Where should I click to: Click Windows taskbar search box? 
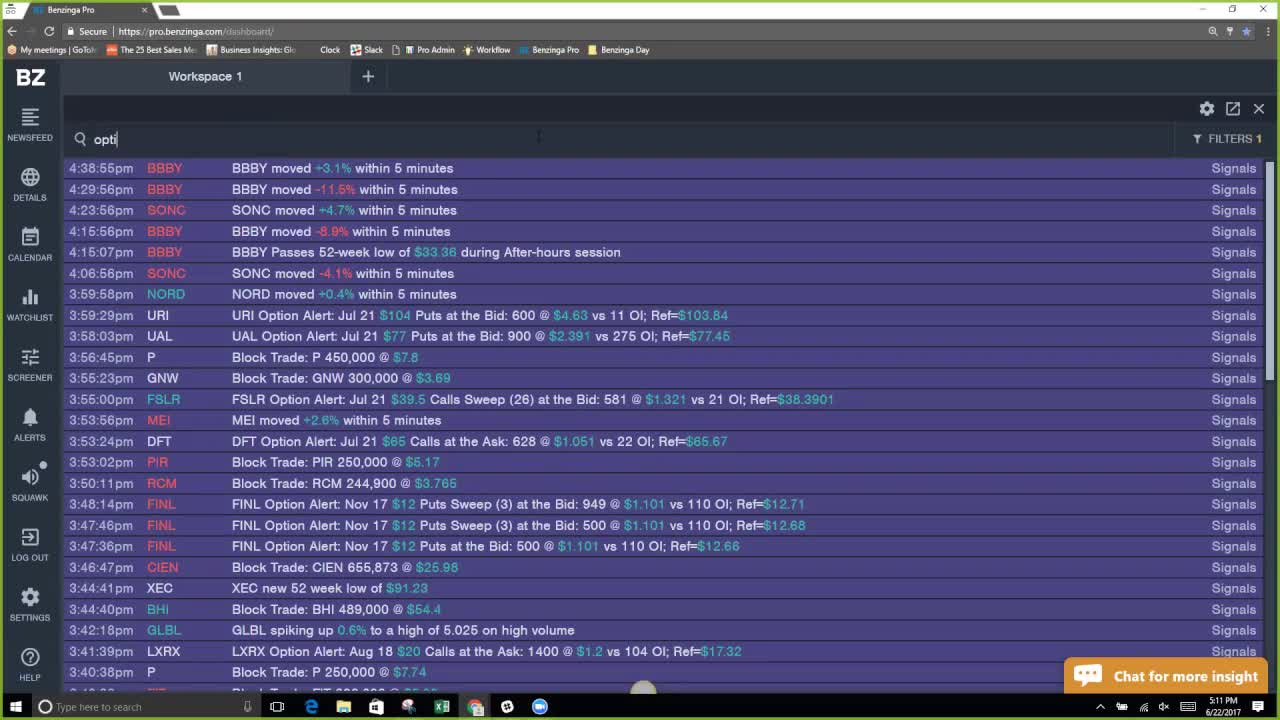[145, 707]
